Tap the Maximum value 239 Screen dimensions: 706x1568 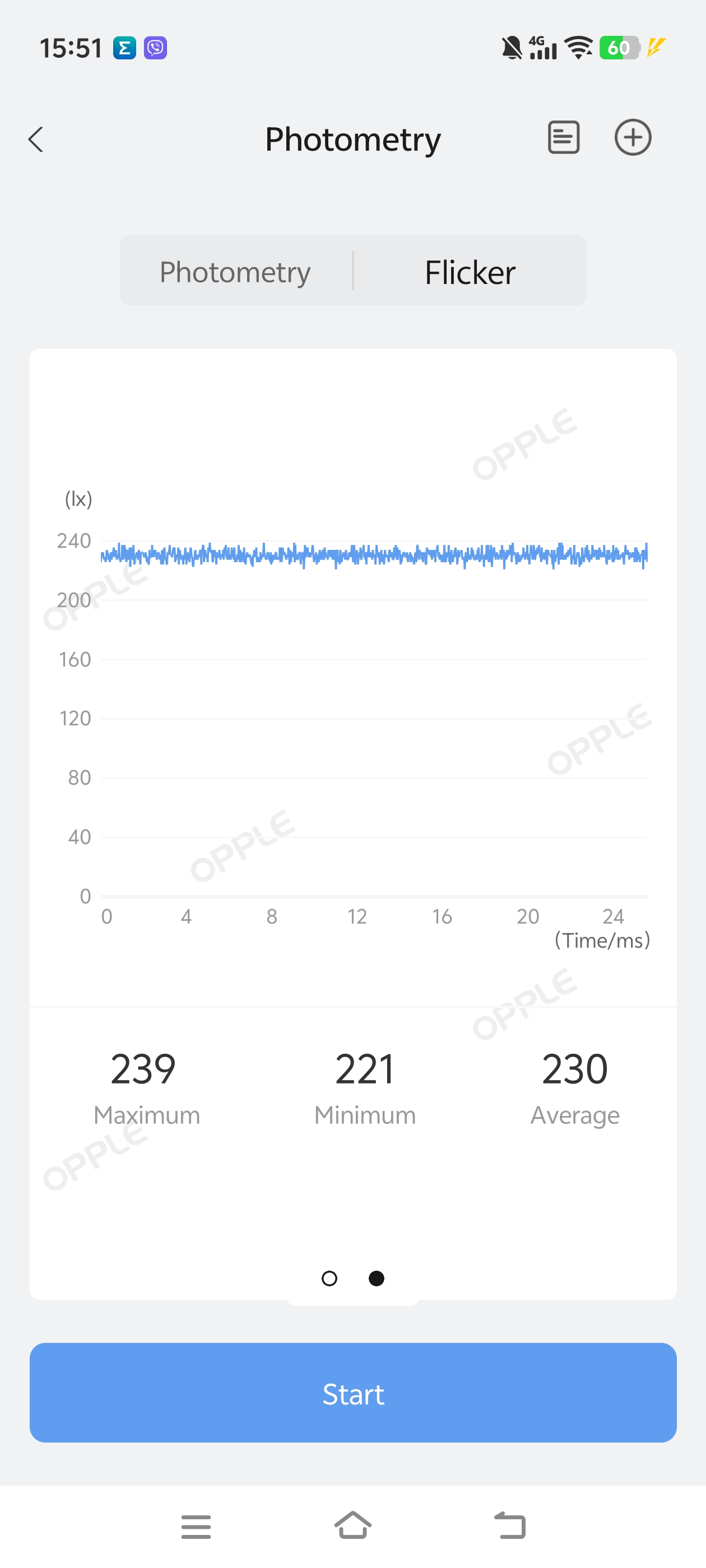pyautogui.click(x=143, y=1069)
